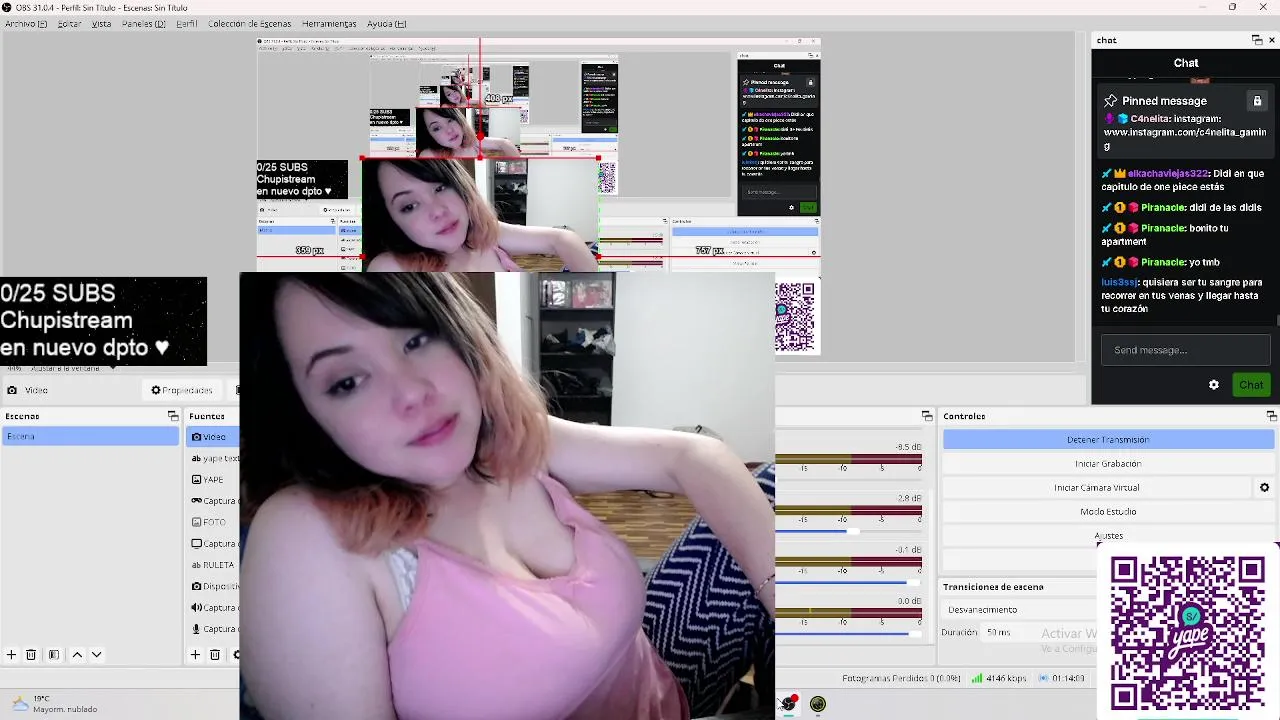Click Detener Transmisión button

1108,440
